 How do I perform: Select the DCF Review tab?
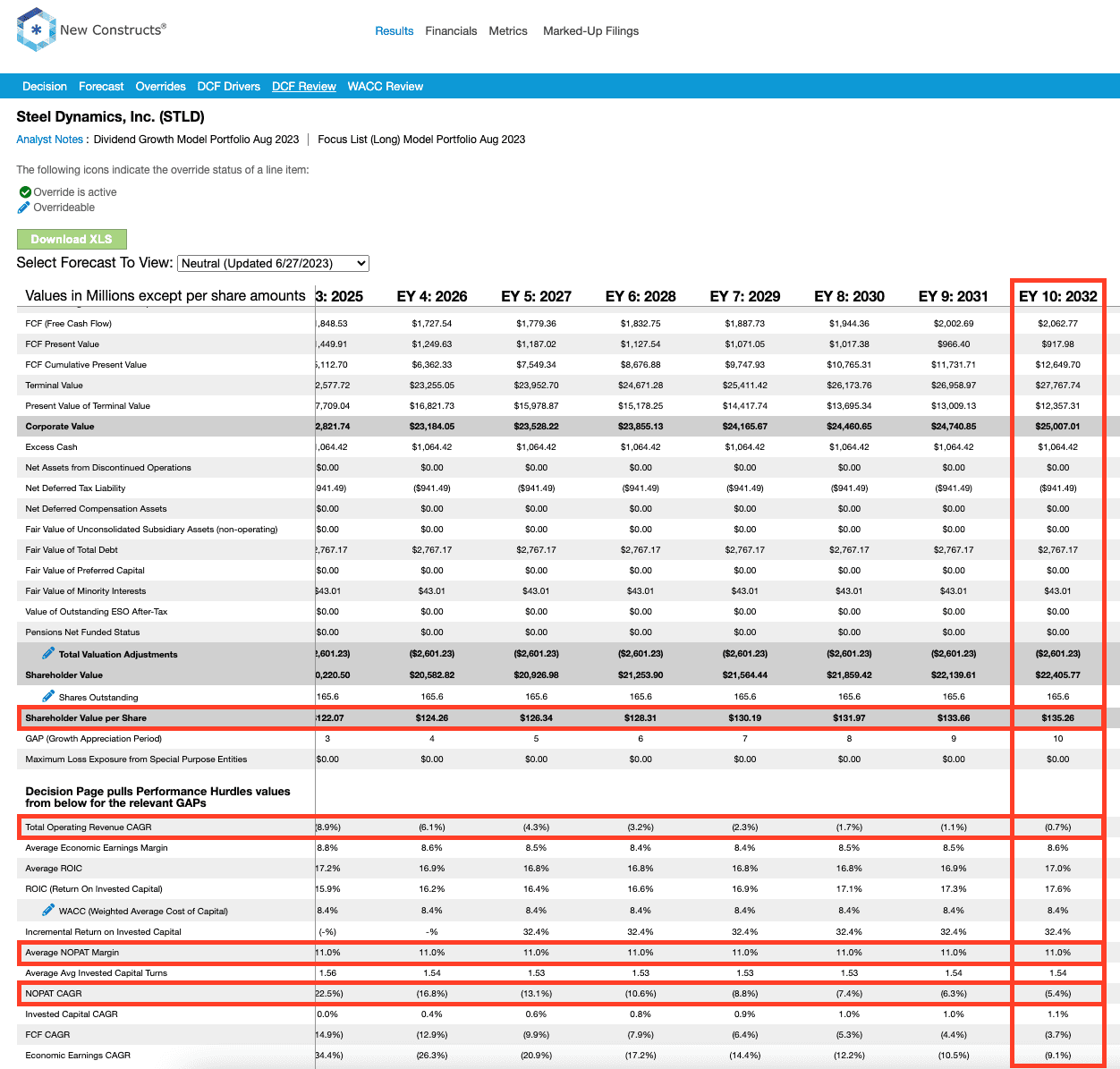pyautogui.click(x=304, y=87)
